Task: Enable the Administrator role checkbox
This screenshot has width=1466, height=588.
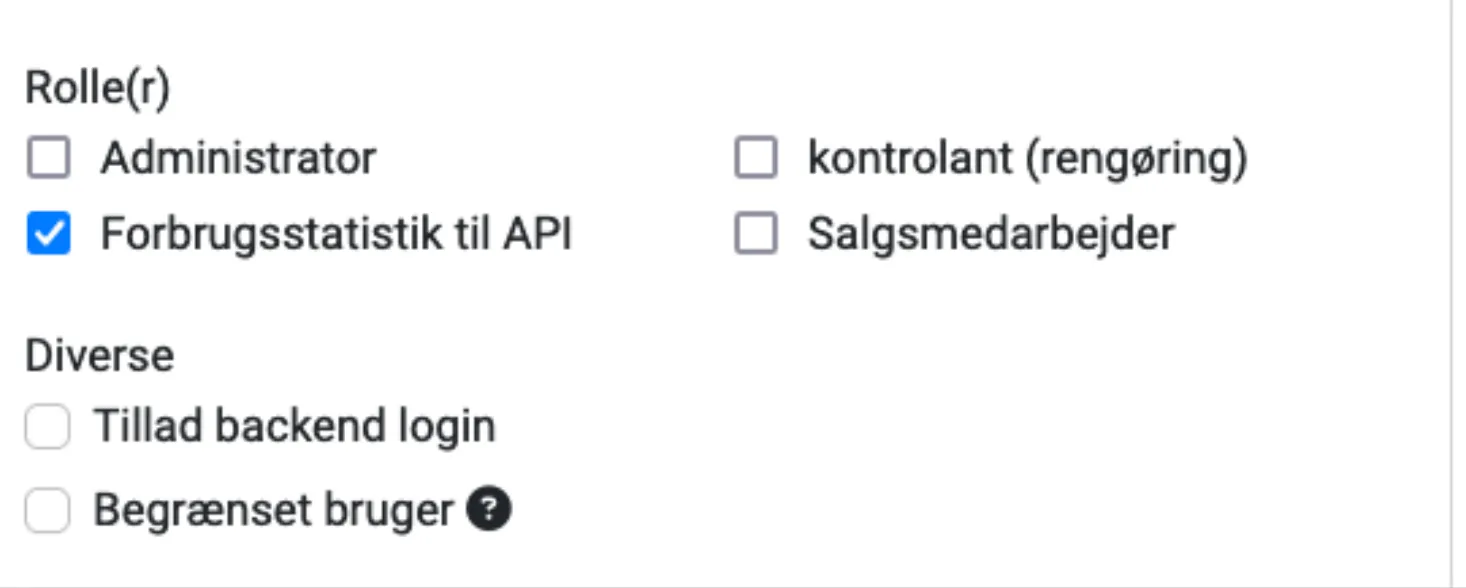Action: pos(48,158)
